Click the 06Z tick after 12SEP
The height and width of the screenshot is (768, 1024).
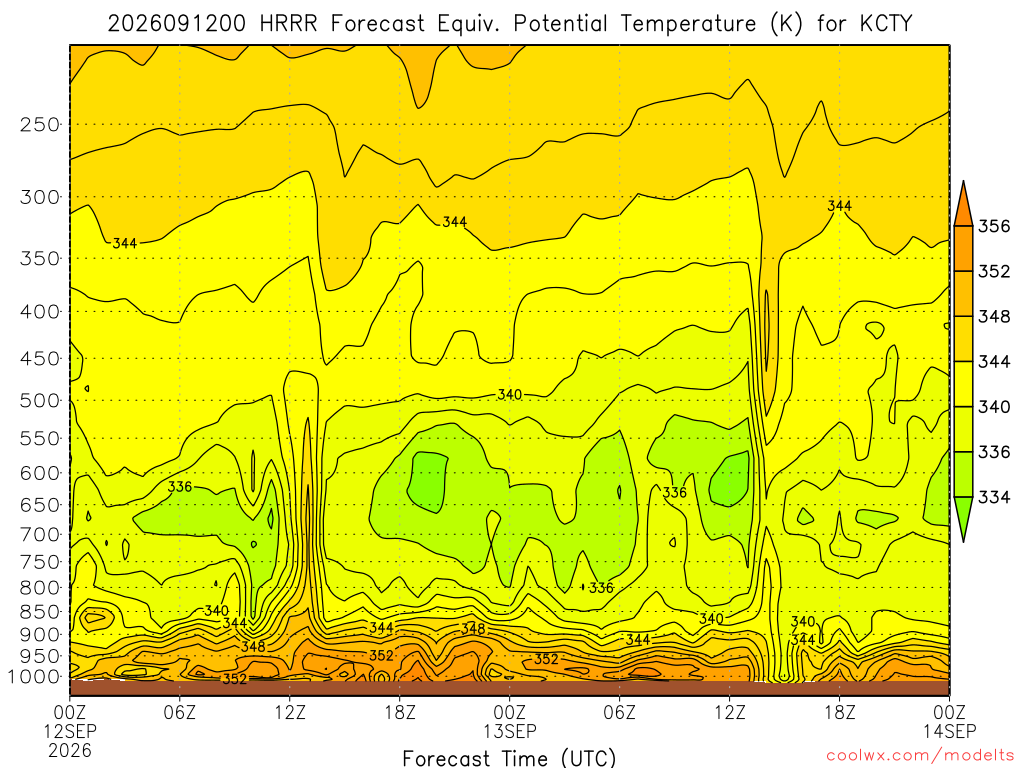point(180,711)
